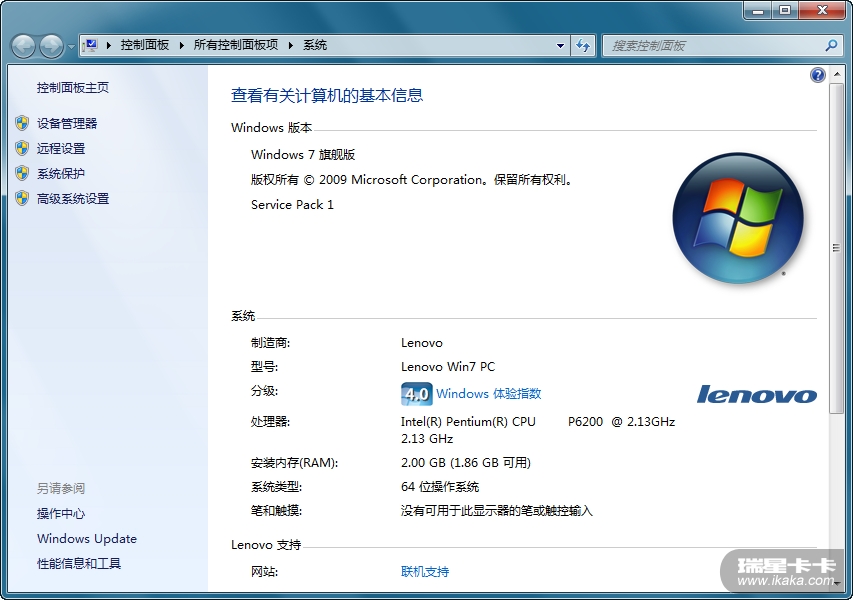The height and width of the screenshot is (600, 853).
Task: Click the shield icon beside 高级系统设置
Action: click(x=22, y=199)
